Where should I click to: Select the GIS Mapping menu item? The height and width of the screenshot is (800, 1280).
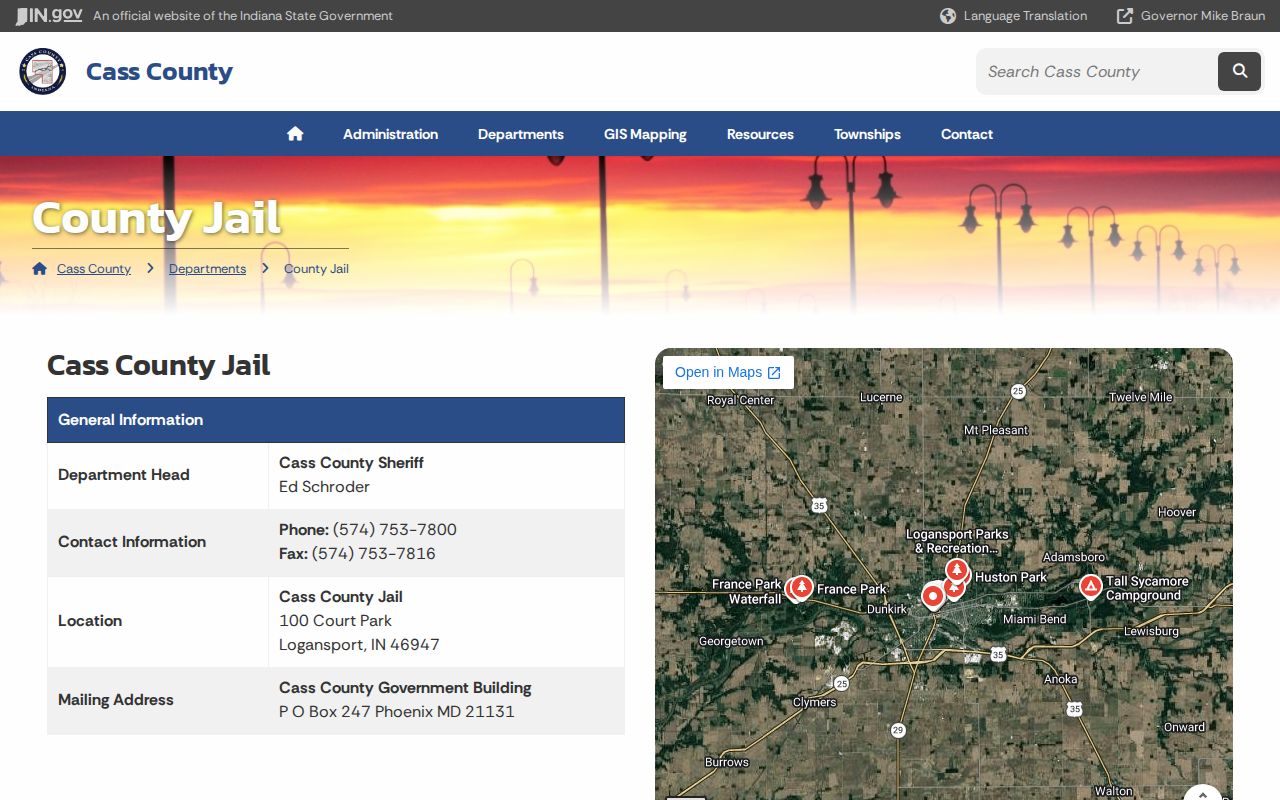pyautogui.click(x=645, y=134)
